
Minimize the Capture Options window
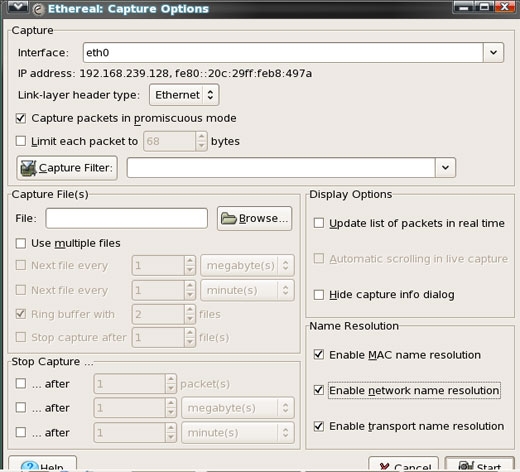(x=464, y=7)
